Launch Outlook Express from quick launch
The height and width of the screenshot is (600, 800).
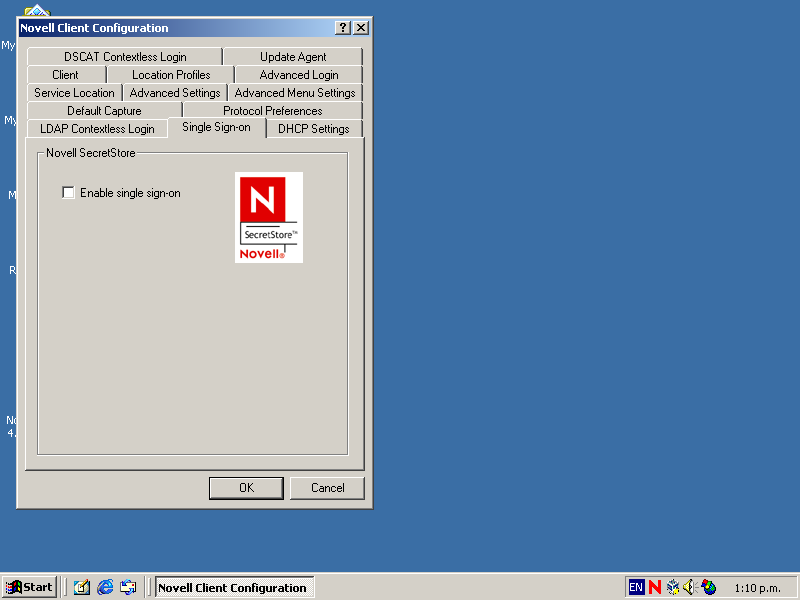pos(129,587)
